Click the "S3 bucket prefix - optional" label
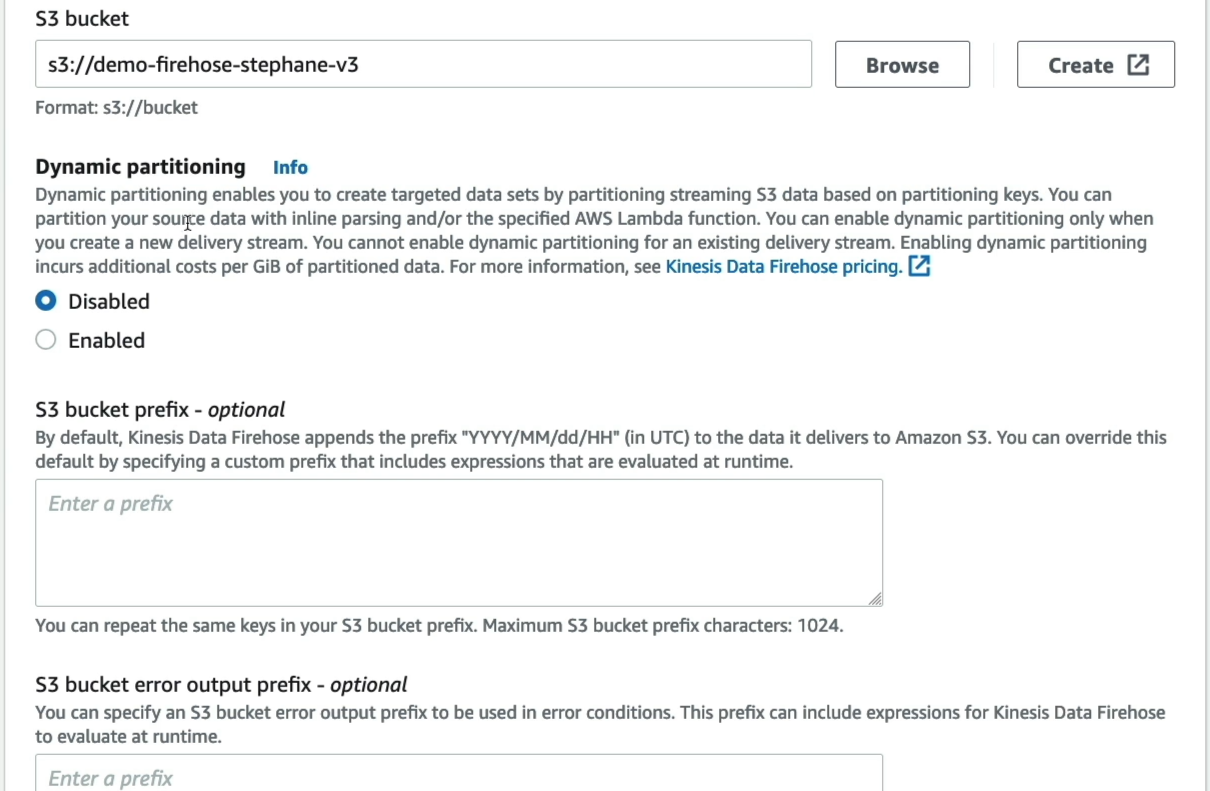 [x=160, y=409]
